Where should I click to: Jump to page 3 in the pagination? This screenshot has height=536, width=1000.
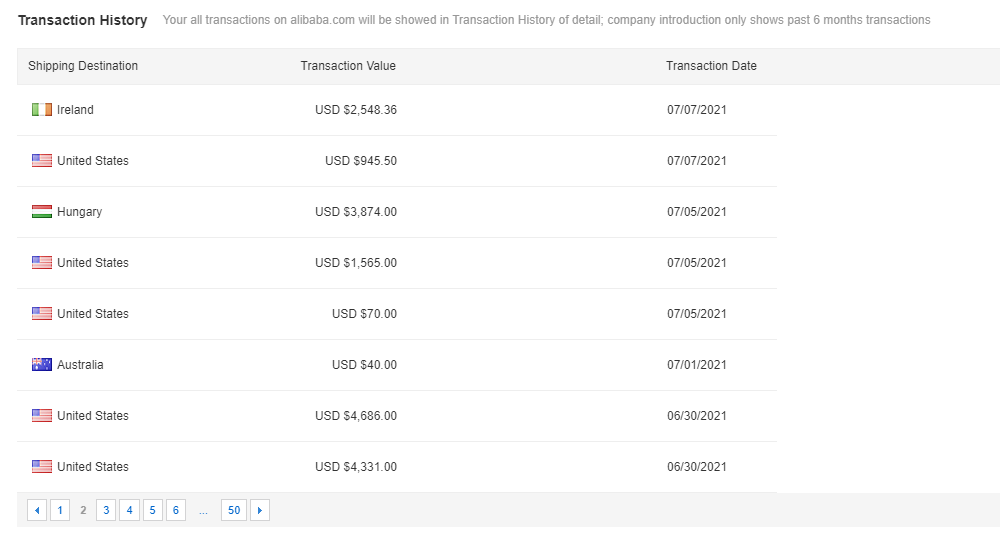[106, 511]
